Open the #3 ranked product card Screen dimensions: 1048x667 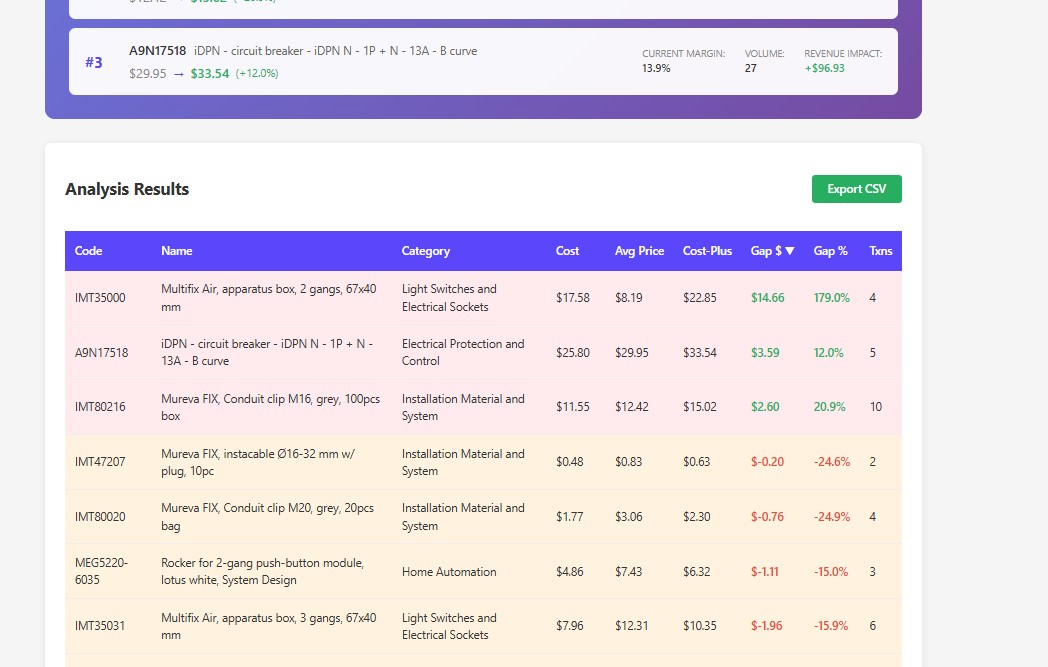point(484,61)
